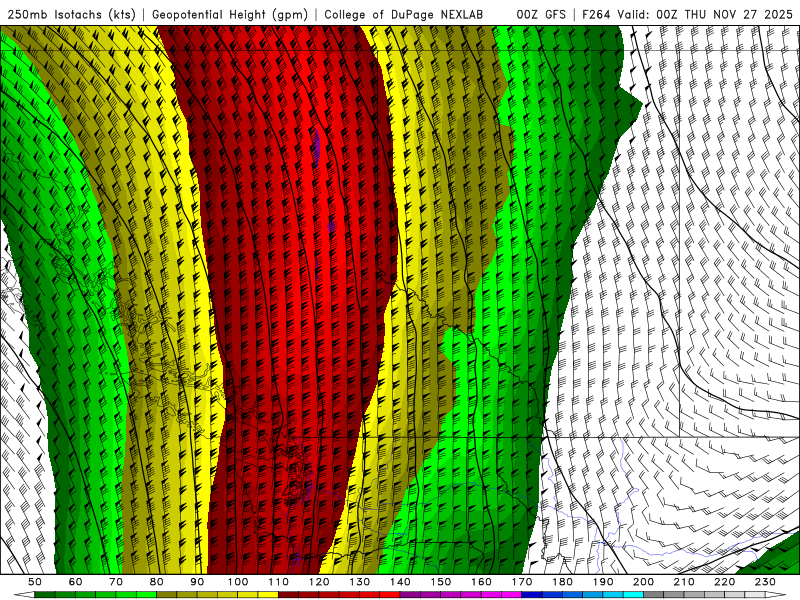Click the legend value "70"
This screenshot has width=800, height=600.
116,582
